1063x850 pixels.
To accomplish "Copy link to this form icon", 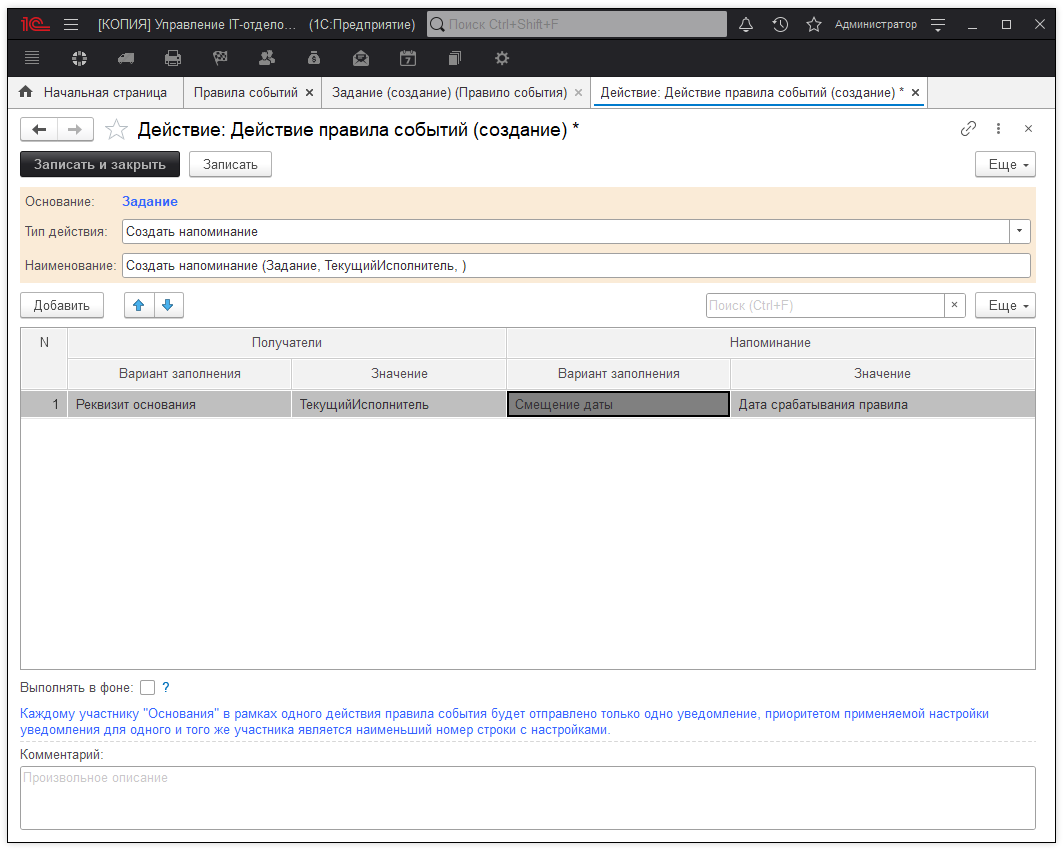I will (x=968, y=129).
